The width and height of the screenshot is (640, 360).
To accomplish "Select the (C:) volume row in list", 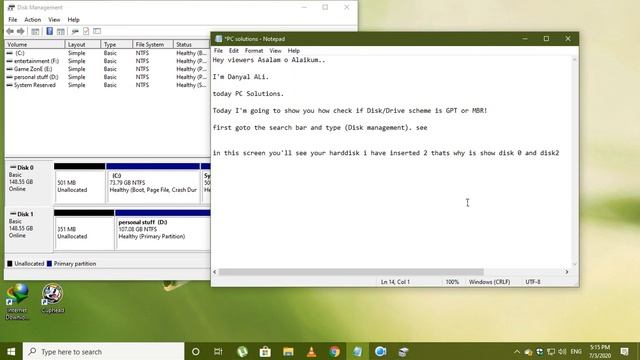I will point(108,53).
